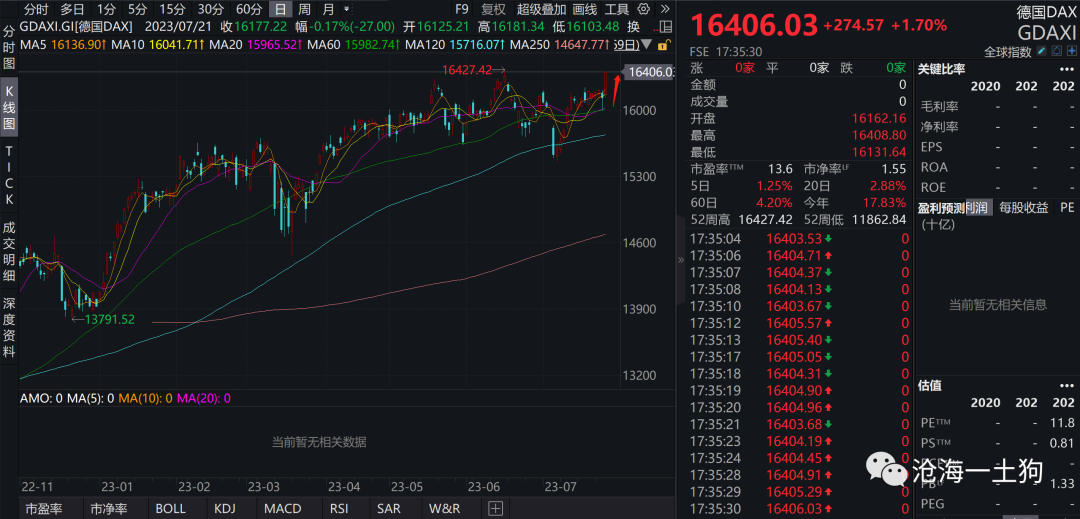Collapse side panel with the double-arrow handle

pos(681,260)
